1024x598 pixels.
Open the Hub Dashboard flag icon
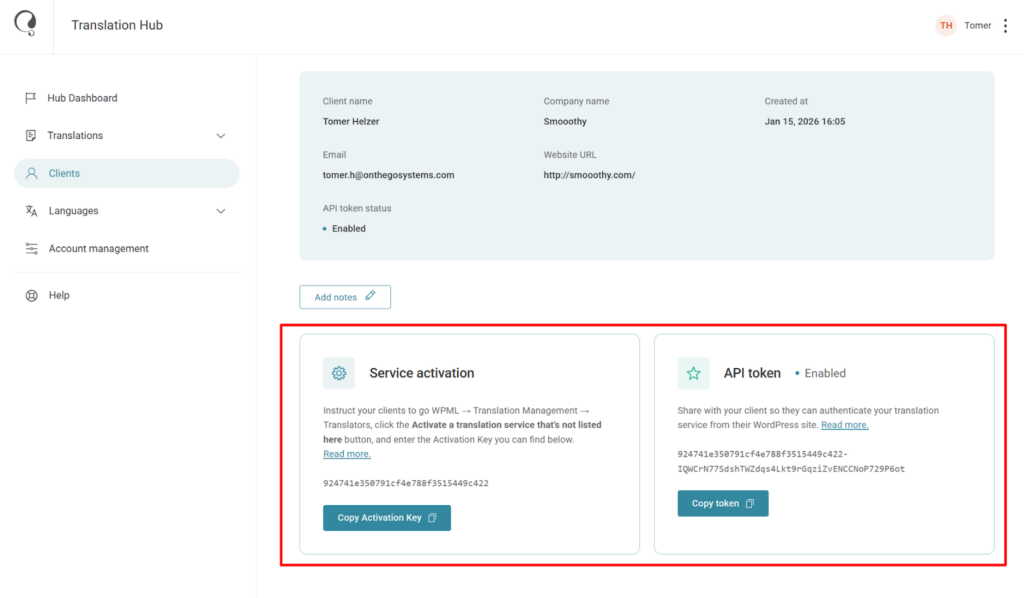[31, 97]
